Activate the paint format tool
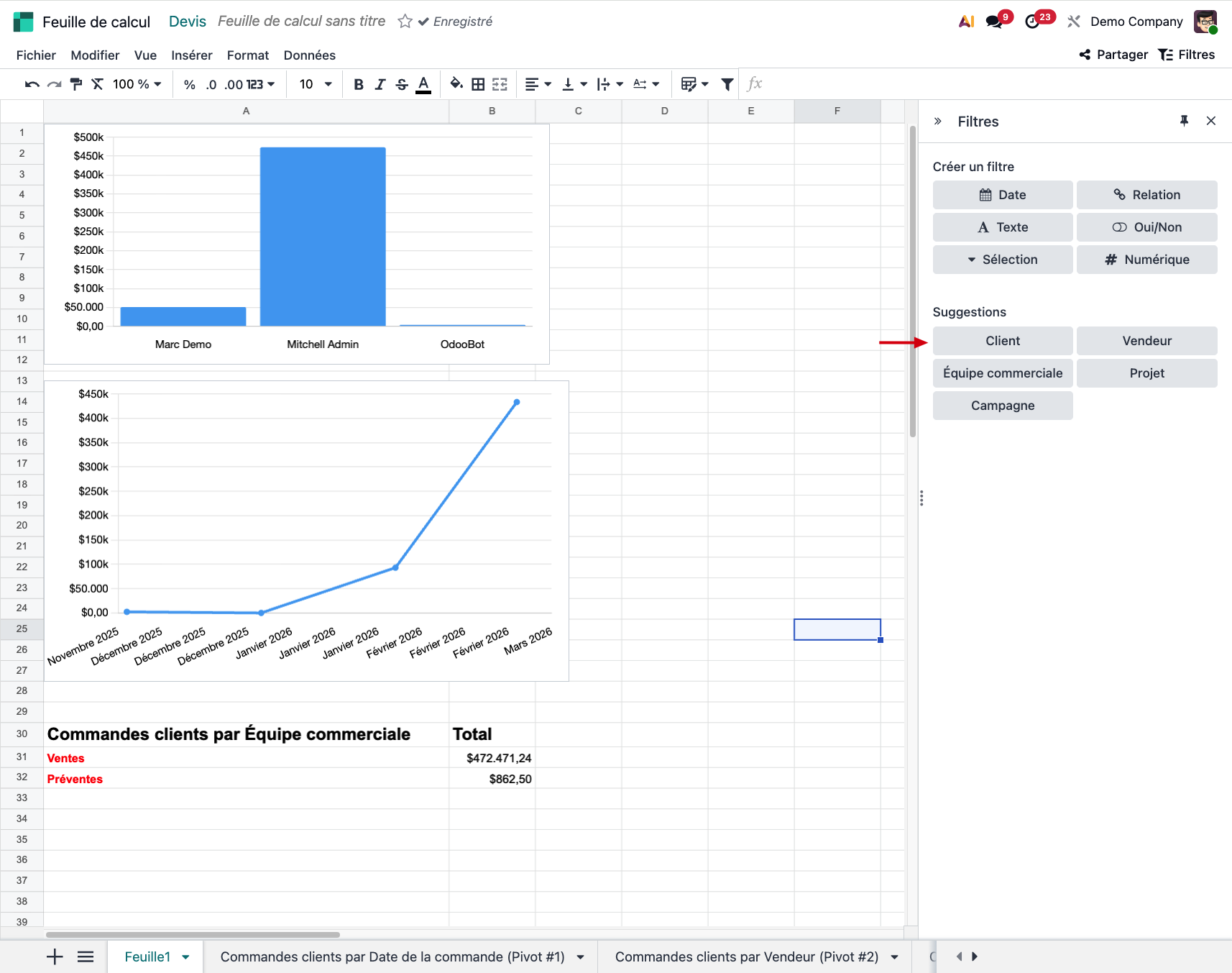Image resolution: width=1232 pixels, height=973 pixels. click(x=76, y=85)
